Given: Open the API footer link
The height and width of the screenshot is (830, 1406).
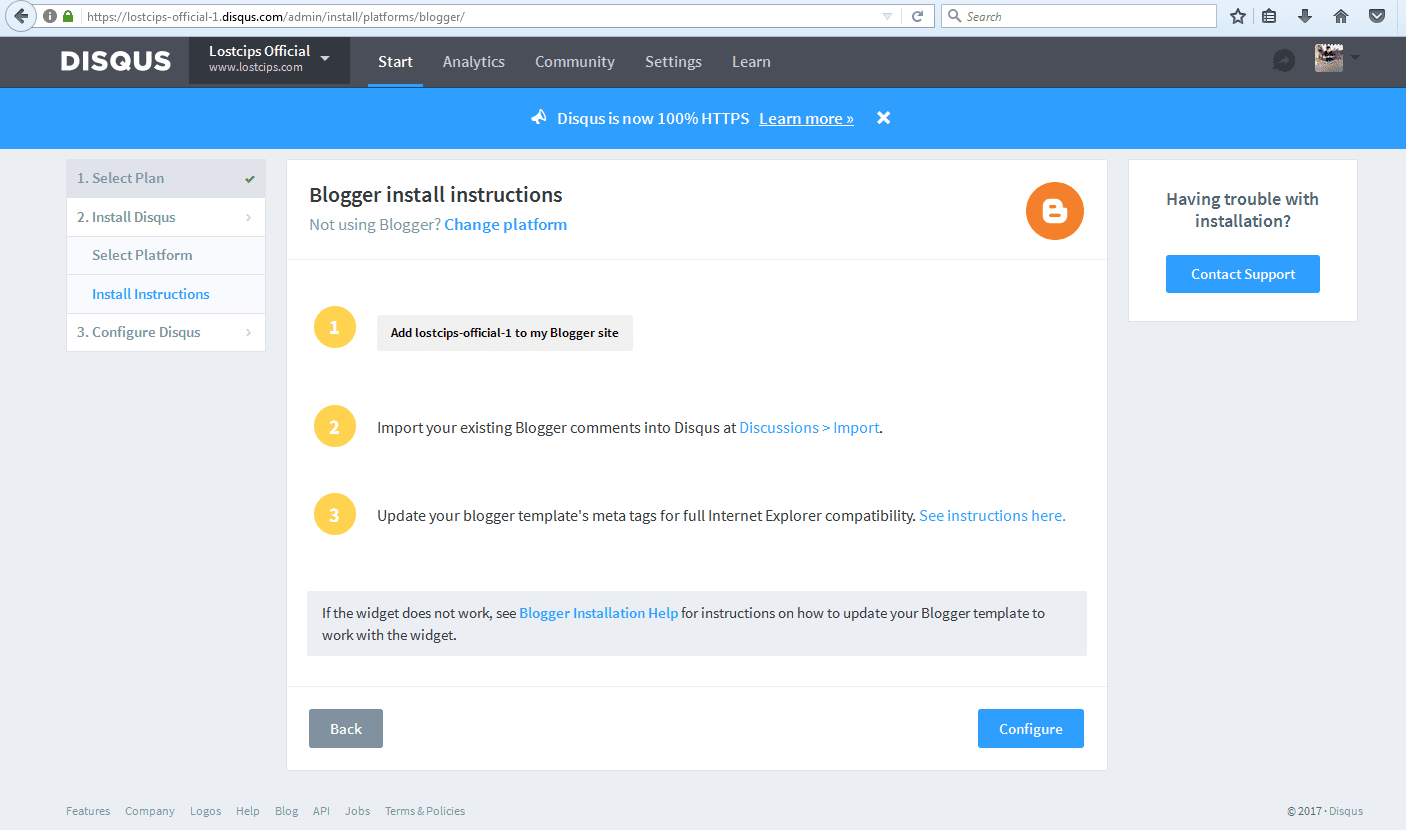Looking at the screenshot, I should coord(321,811).
